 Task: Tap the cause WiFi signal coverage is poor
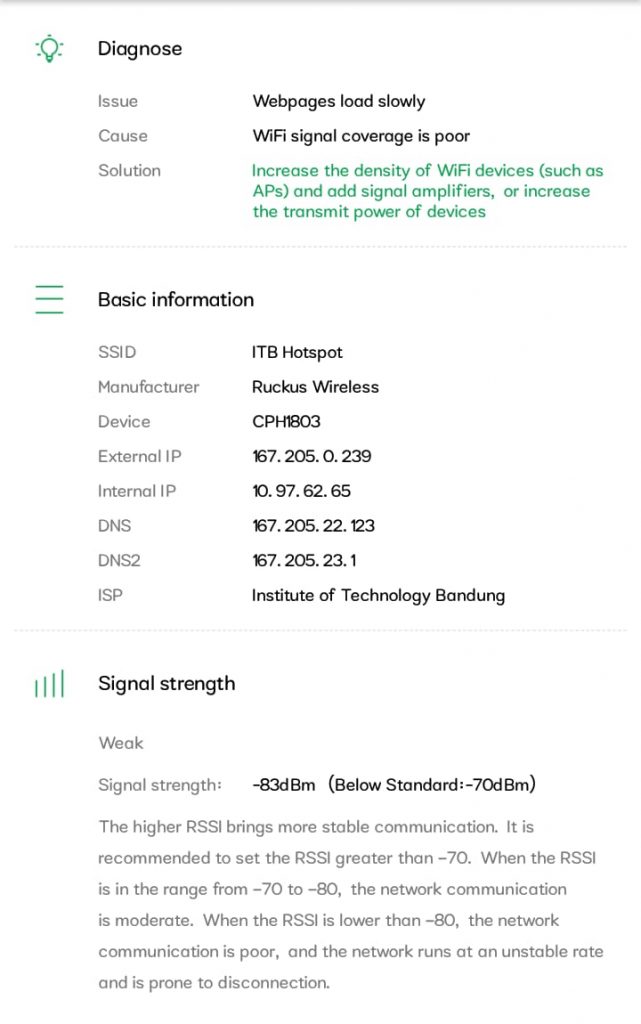(361, 136)
